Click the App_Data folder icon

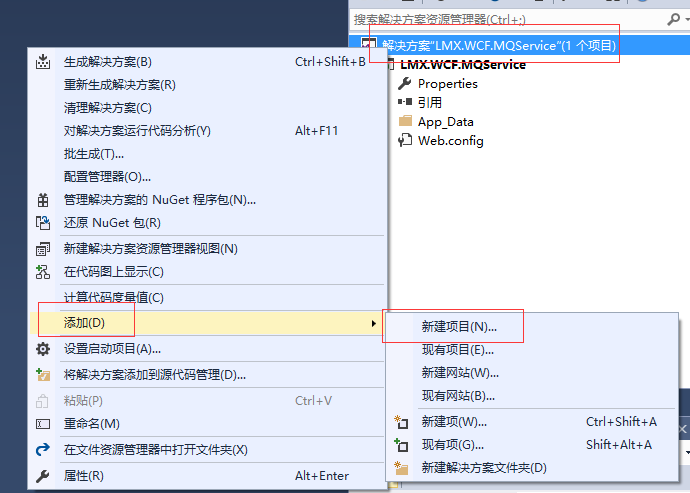[x=405, y=121]
